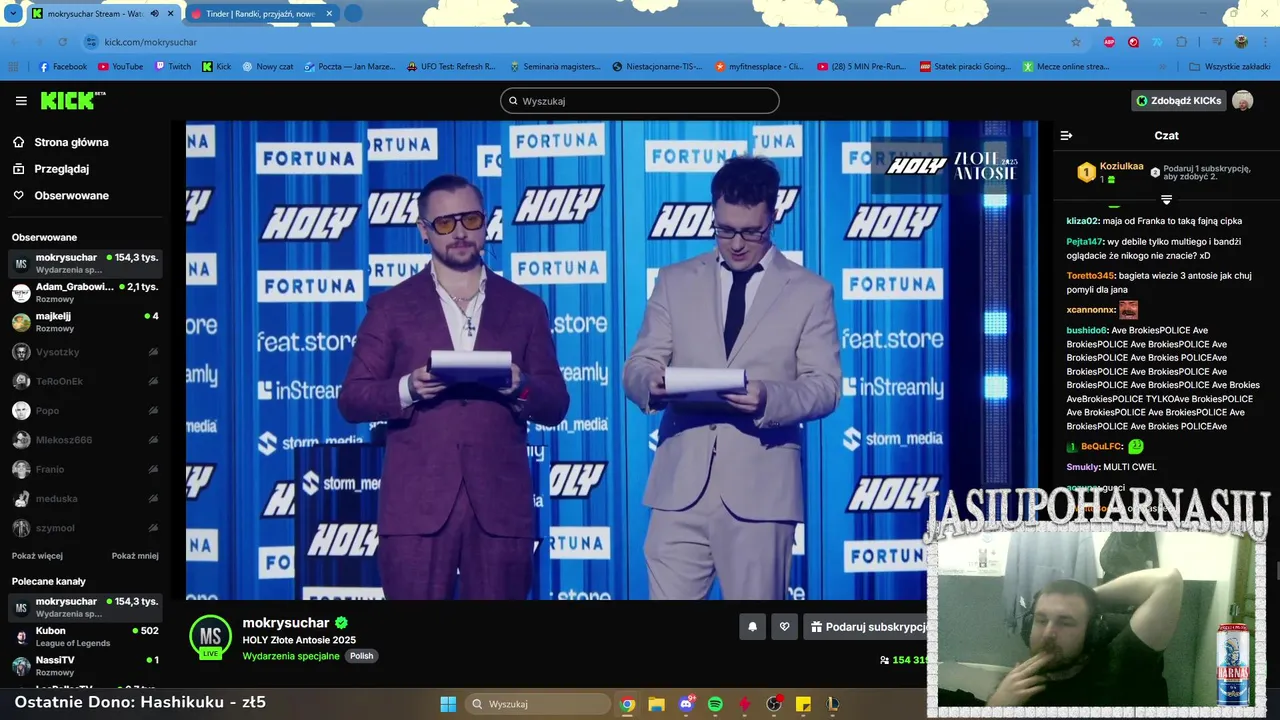Screen dimensions: 1280x720
Task: Open the offline TeRoOnEk channel
Action: click(x=85, y=381)
